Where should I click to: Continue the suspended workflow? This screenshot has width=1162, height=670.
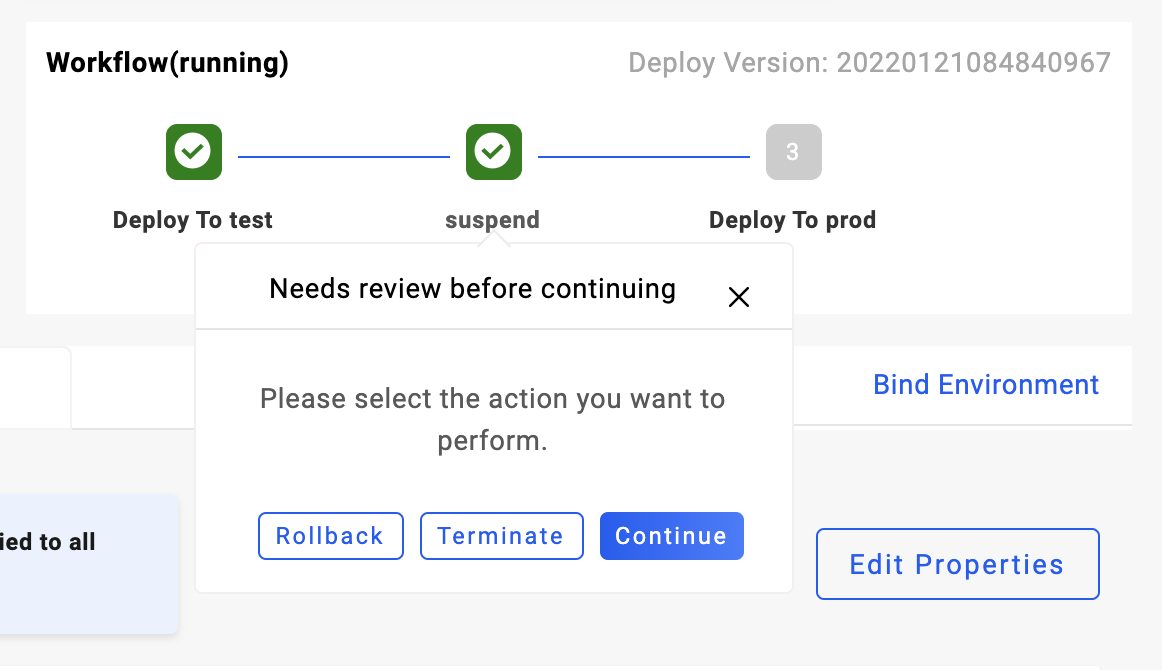click(671, 536)
